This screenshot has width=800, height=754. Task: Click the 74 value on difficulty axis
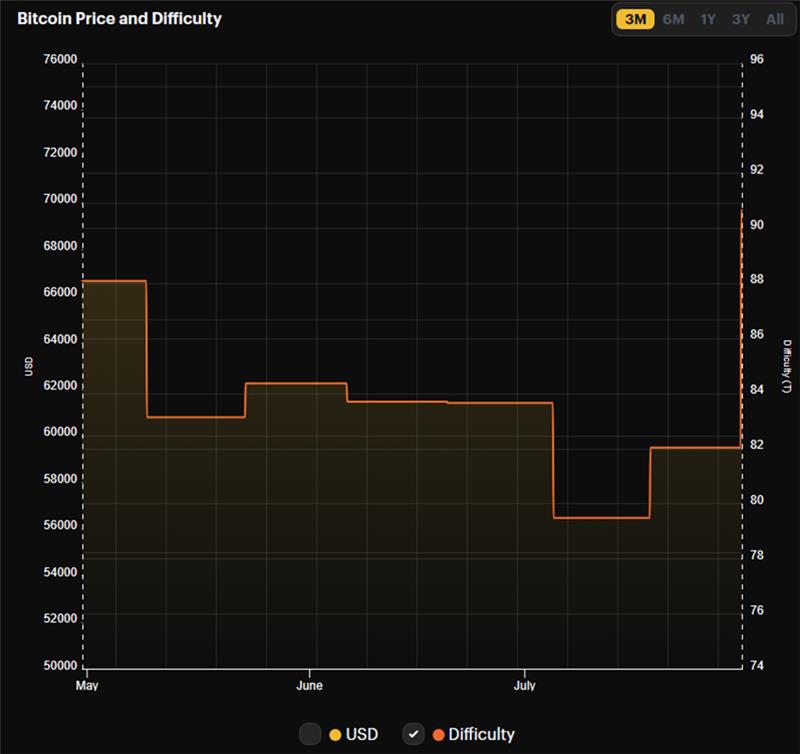tap(757, 666)
